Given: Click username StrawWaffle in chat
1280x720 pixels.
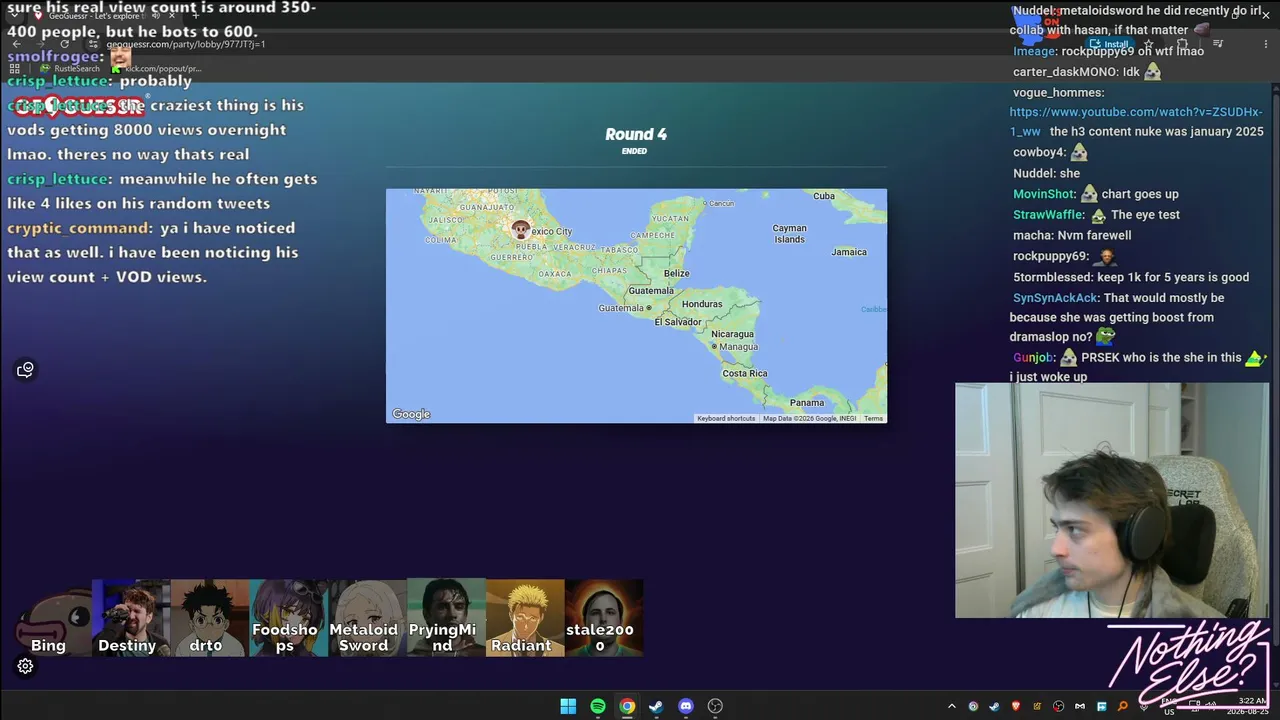Looking at the screenshot, I should (1048, 215).
